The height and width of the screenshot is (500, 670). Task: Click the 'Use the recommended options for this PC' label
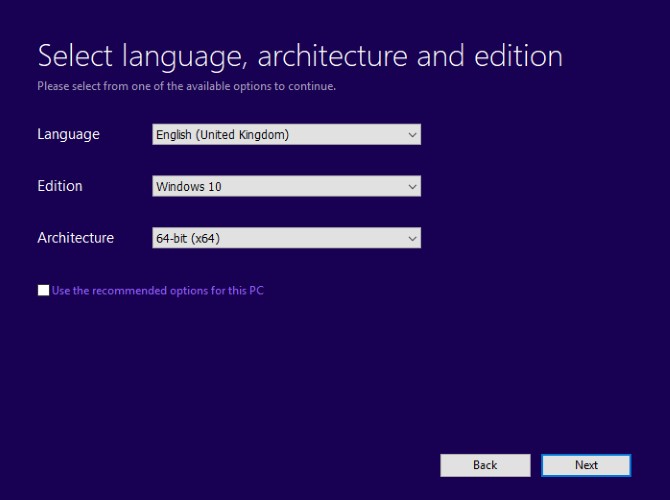click(158, 291)
